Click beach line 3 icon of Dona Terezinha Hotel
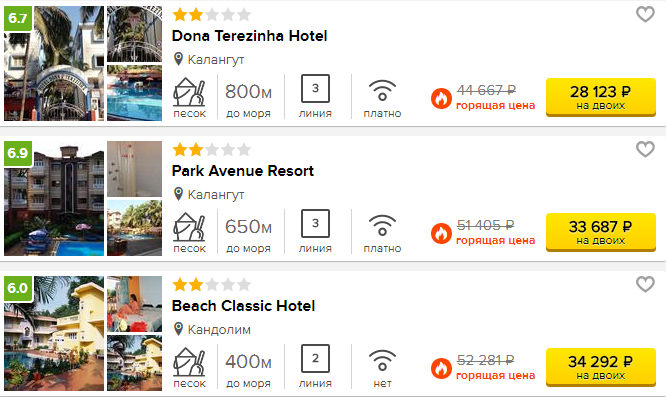 (x=315, y=88)
